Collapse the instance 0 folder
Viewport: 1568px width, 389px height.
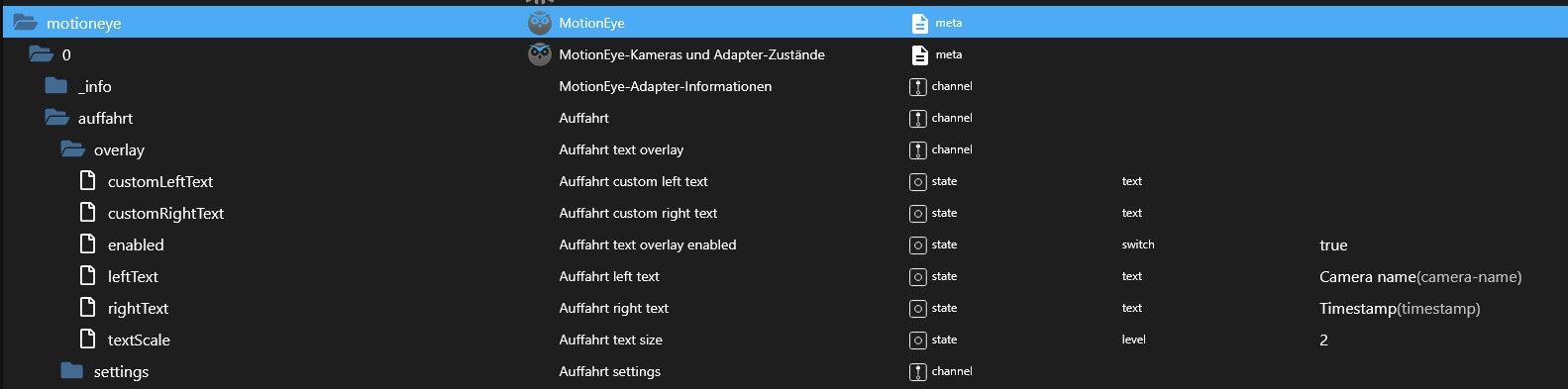(41, 54)
